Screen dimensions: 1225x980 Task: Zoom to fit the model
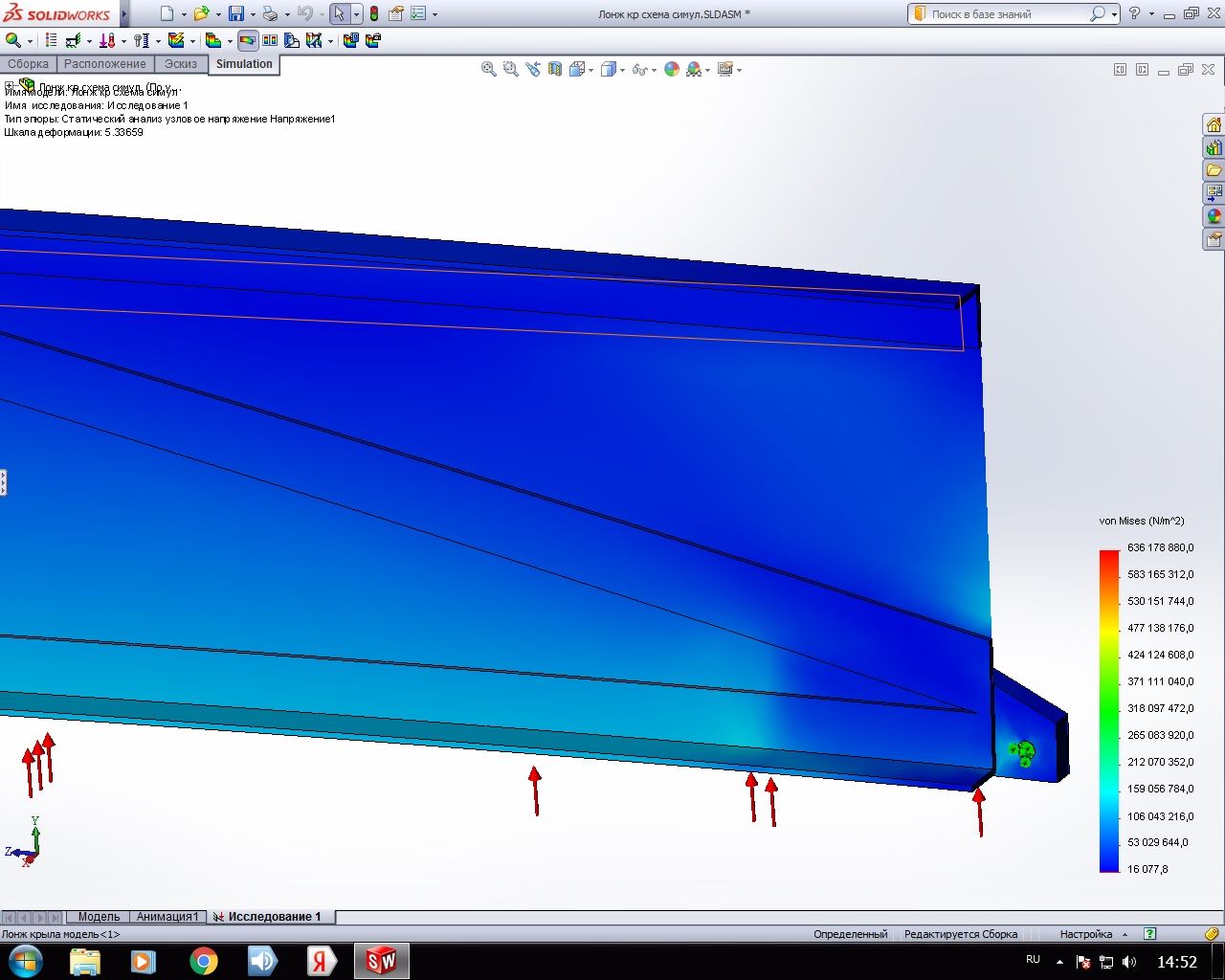489,69
